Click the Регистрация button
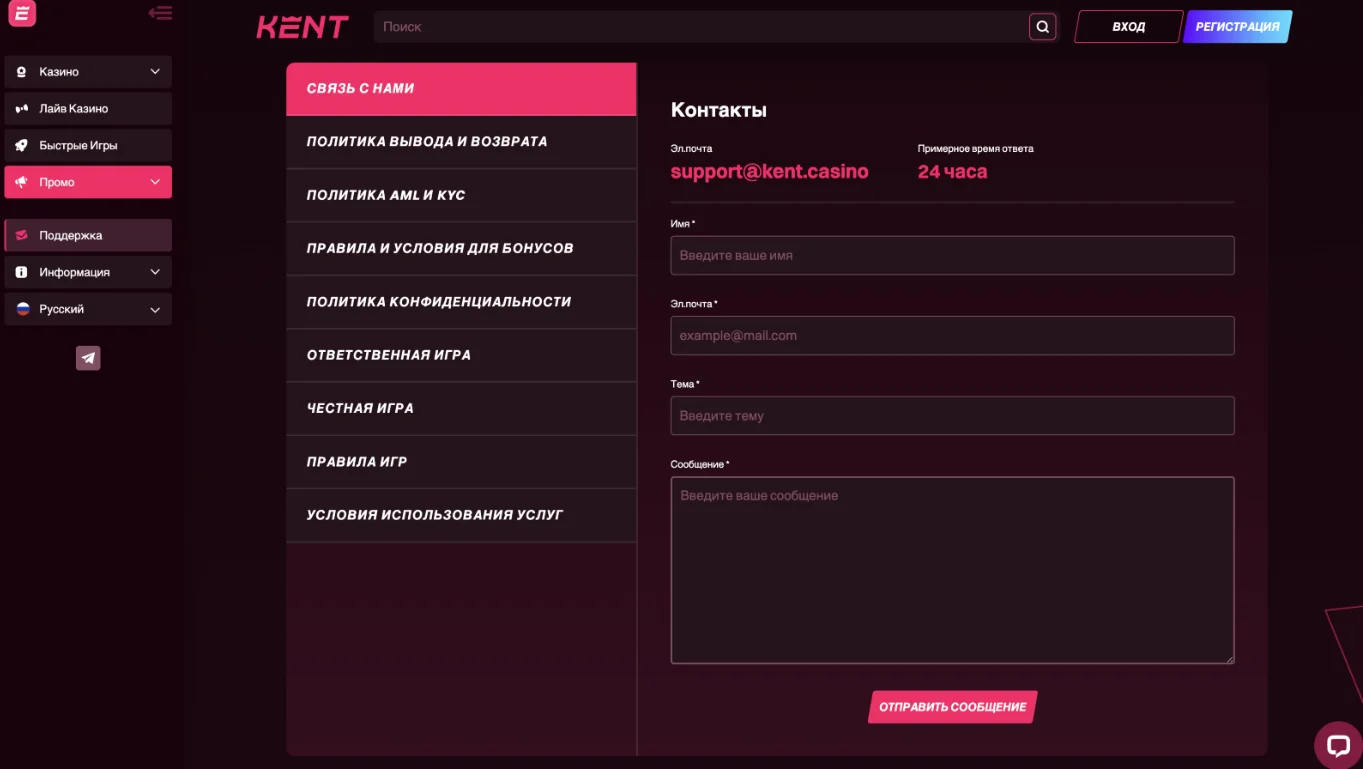This screenshot has width=1363, height=769. (x=1237, y=27)
